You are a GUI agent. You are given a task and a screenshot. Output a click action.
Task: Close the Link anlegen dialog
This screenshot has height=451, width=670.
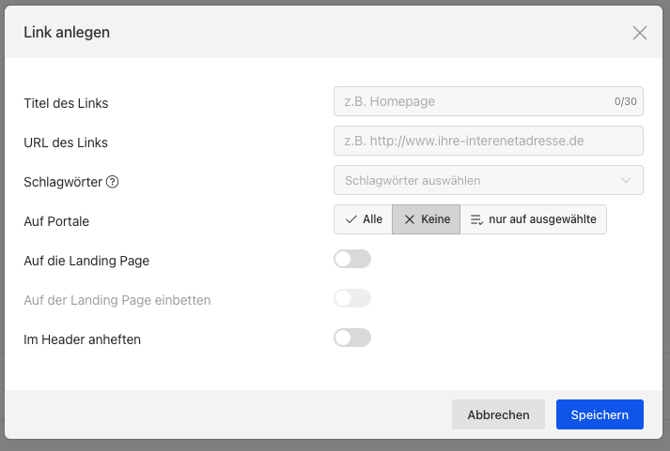coord(640,33)
